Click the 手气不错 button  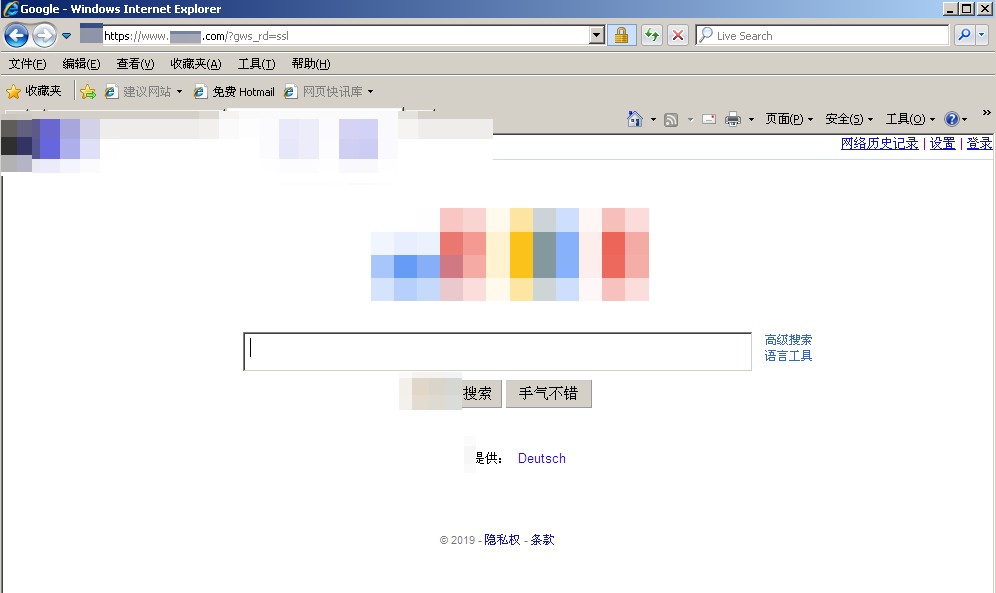(x=548, y=394)
